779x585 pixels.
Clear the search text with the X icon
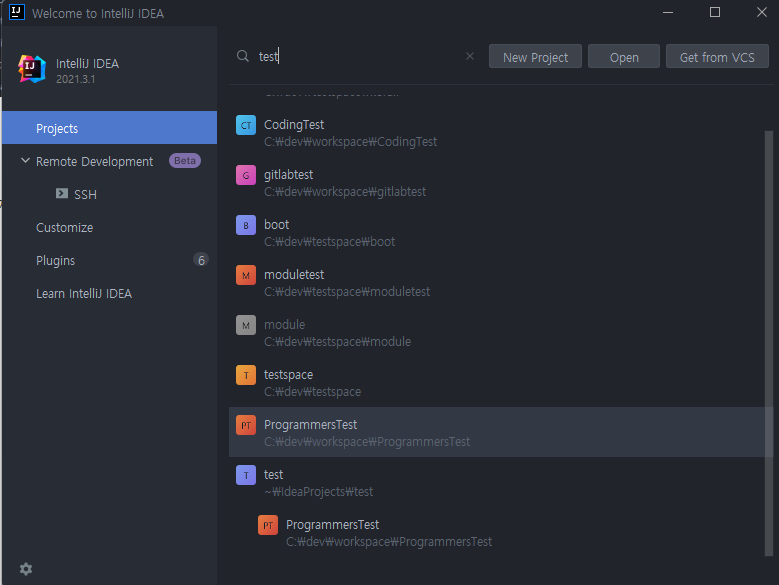[469, 56]
